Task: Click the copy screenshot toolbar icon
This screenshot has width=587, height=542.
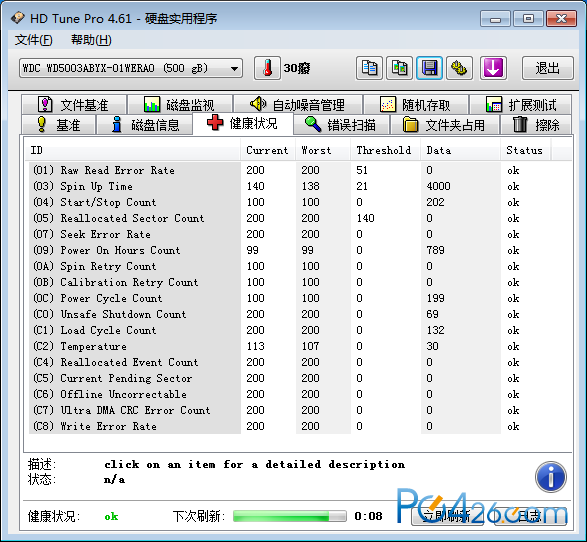Action: point(399,68)
